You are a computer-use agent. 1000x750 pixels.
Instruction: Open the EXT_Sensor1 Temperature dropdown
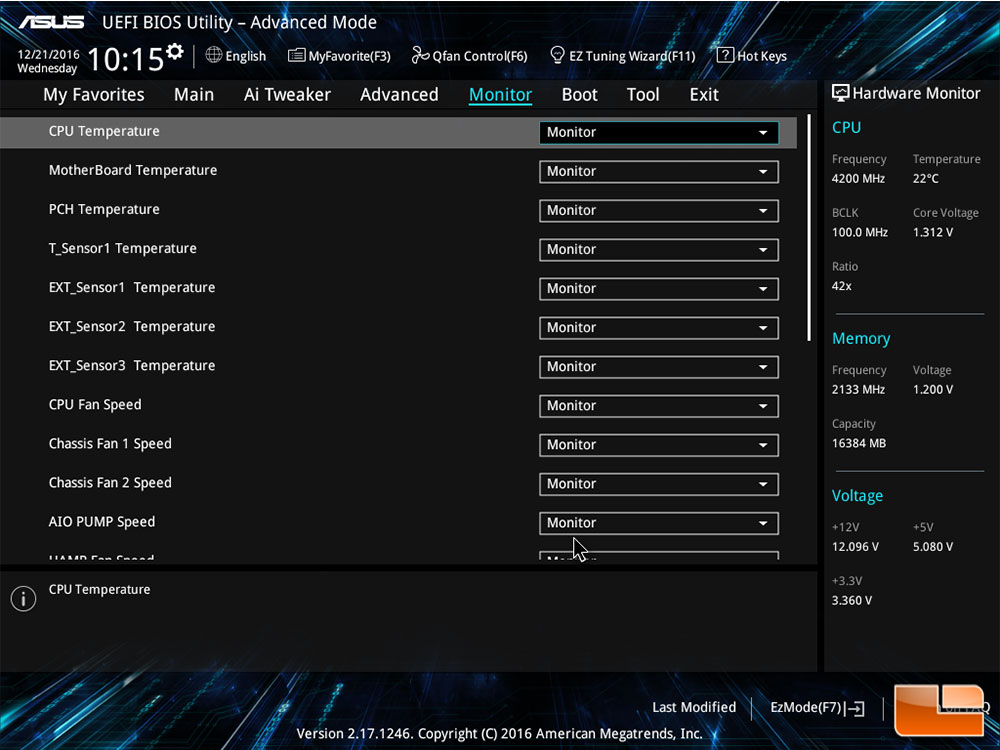[x=659, y=288]
